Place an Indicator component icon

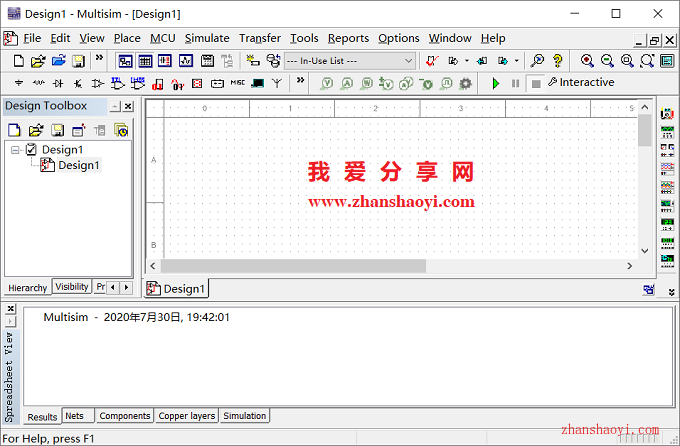tap(197, 83)
